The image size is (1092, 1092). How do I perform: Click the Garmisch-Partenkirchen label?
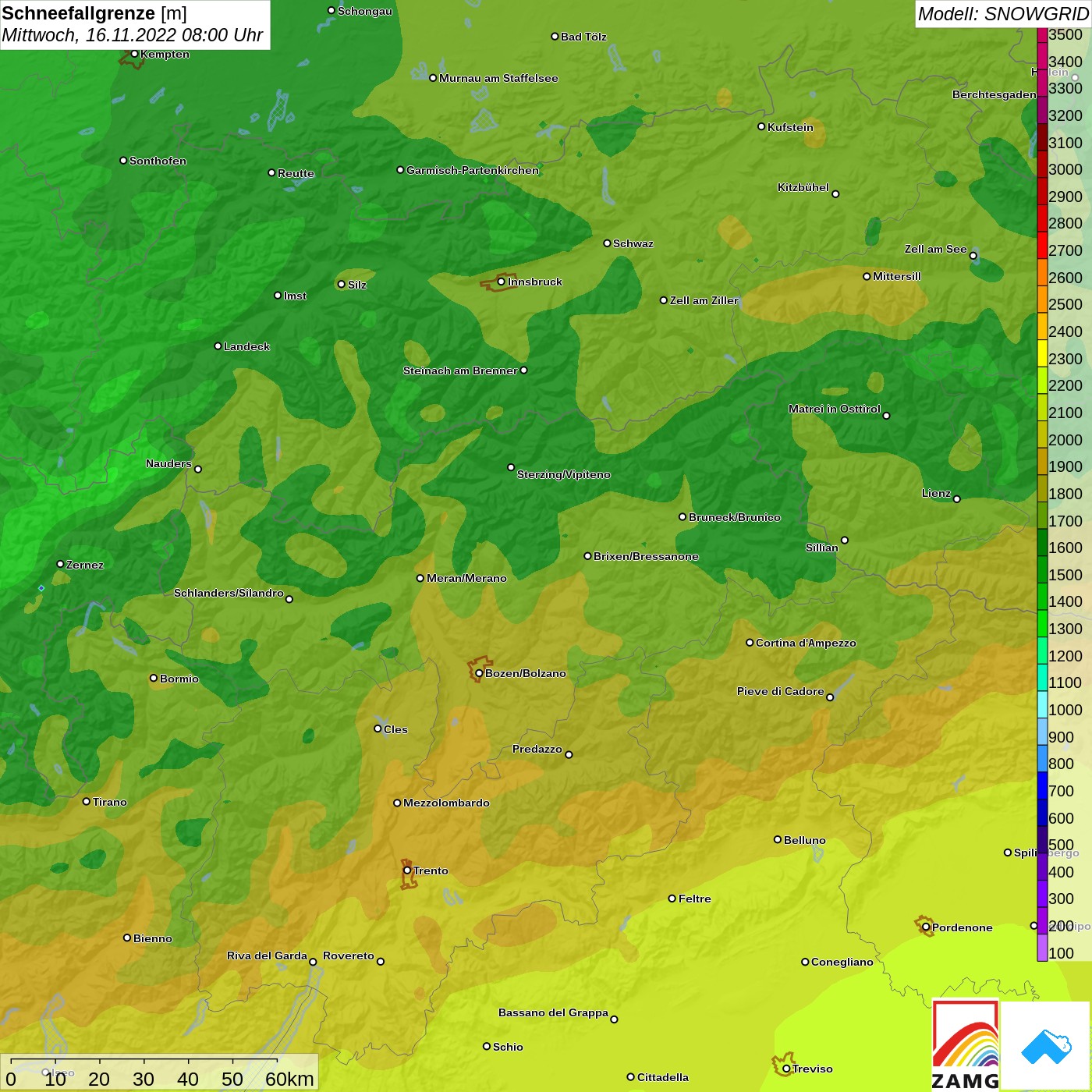click(473, 170)
